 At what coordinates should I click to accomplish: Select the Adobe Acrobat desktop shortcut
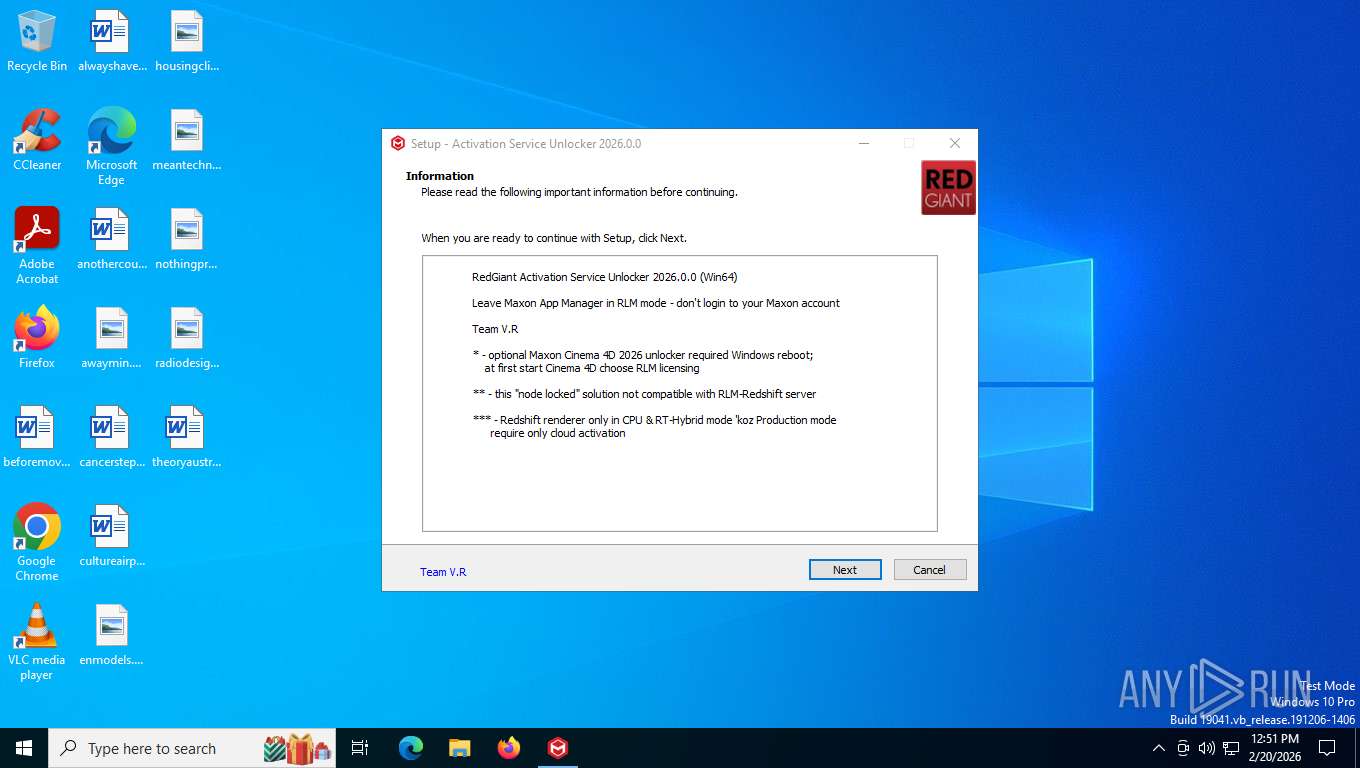tap(37, 246)
